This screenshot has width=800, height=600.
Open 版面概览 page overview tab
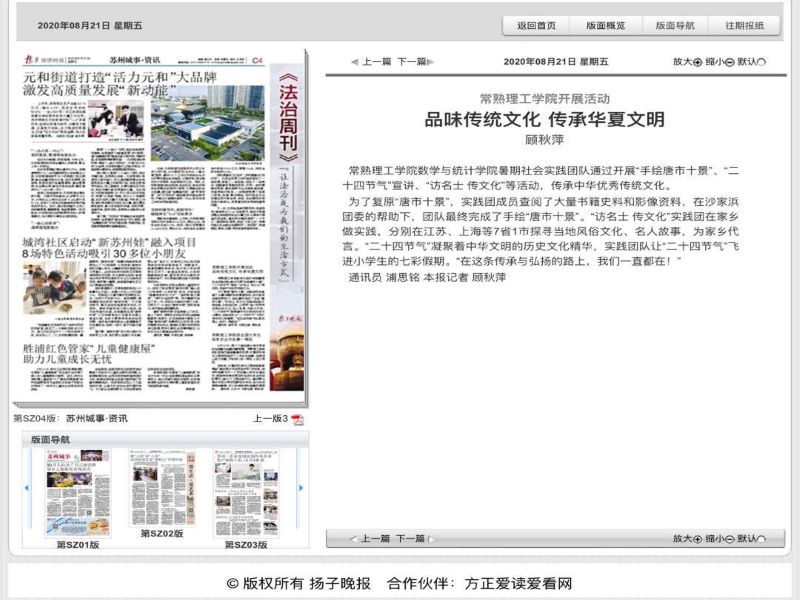(x=606, y=26)
